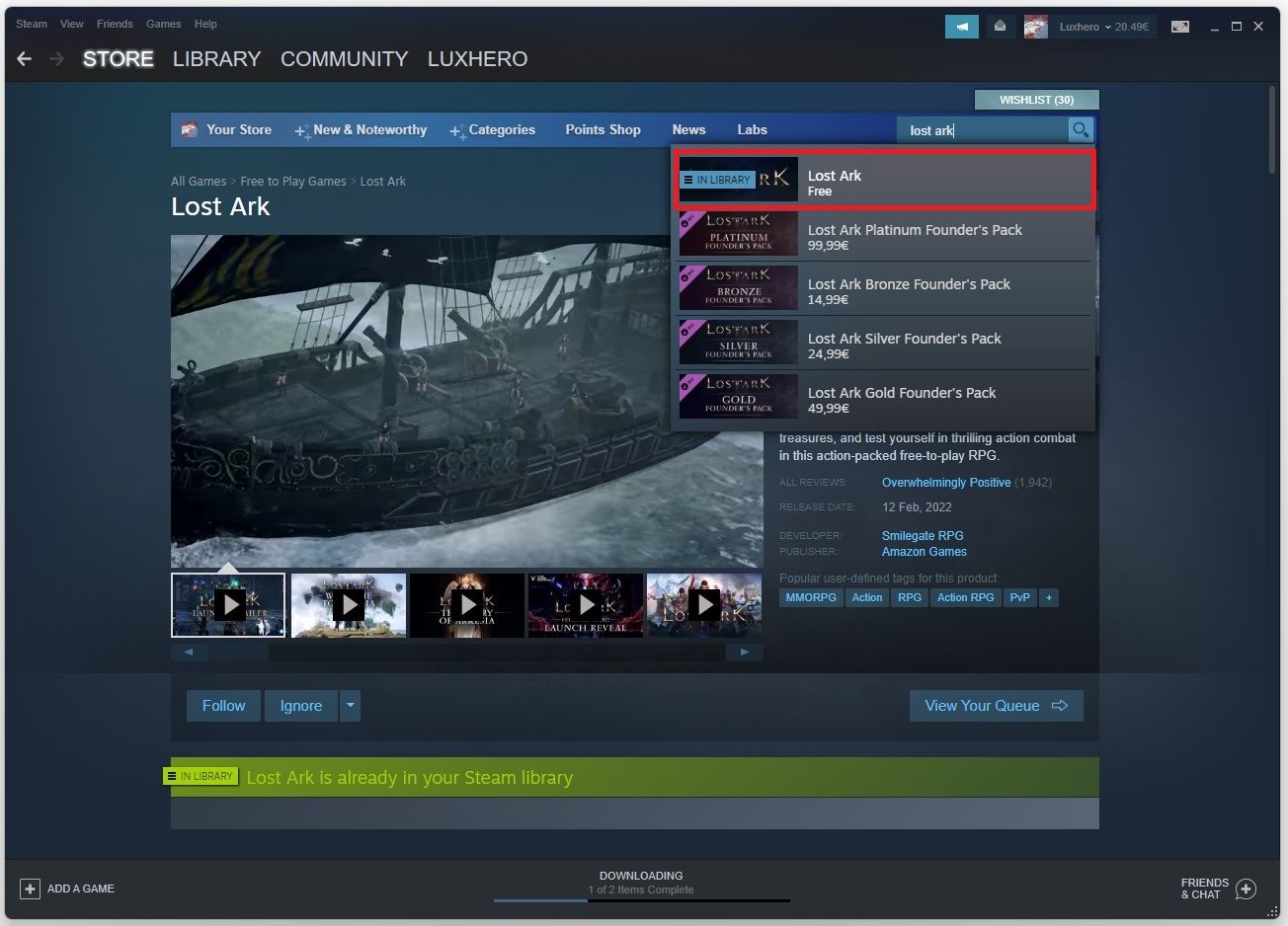Select Lost Ark Free search result
Viewport: 1288px width, 926px height.
point(883,180)
